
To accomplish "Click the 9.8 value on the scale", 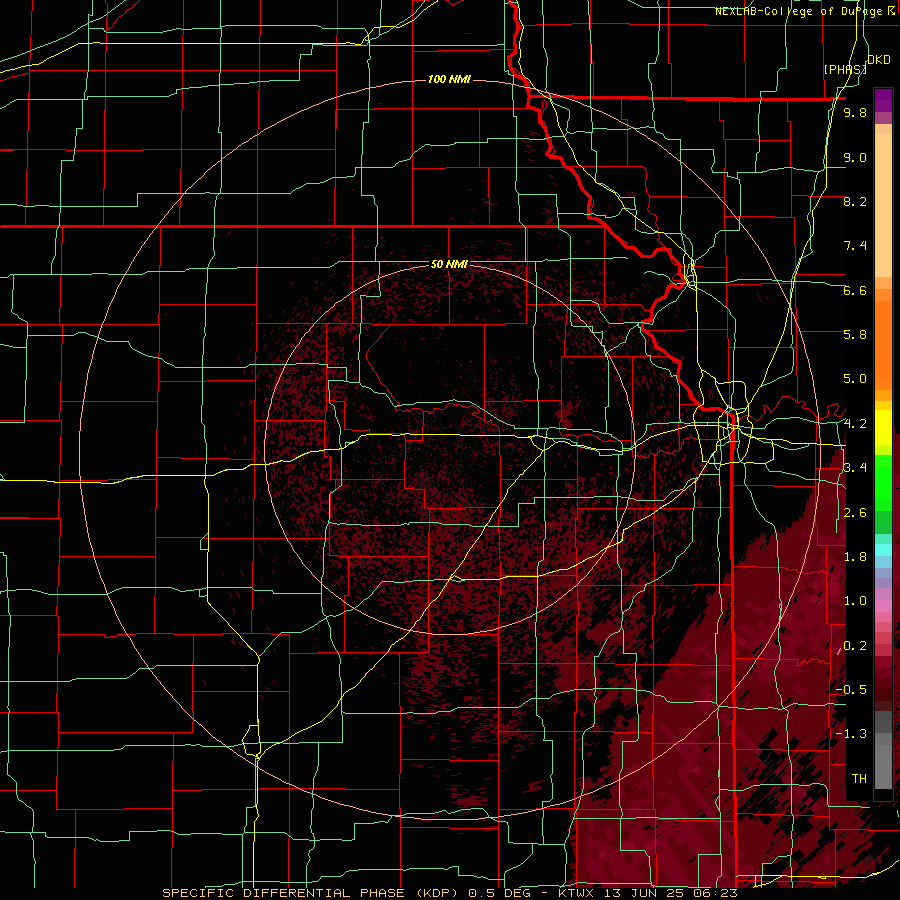I will point(855,112).
